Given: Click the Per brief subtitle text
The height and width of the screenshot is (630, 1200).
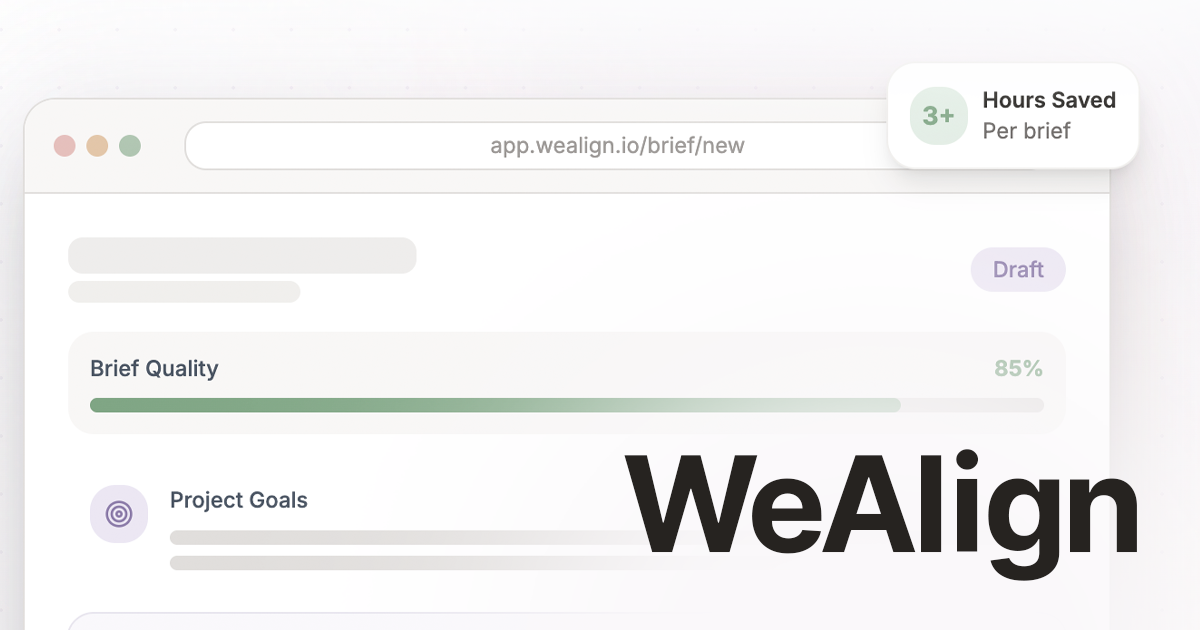Looking at the screenshot, I should (x=1026, y=131).
